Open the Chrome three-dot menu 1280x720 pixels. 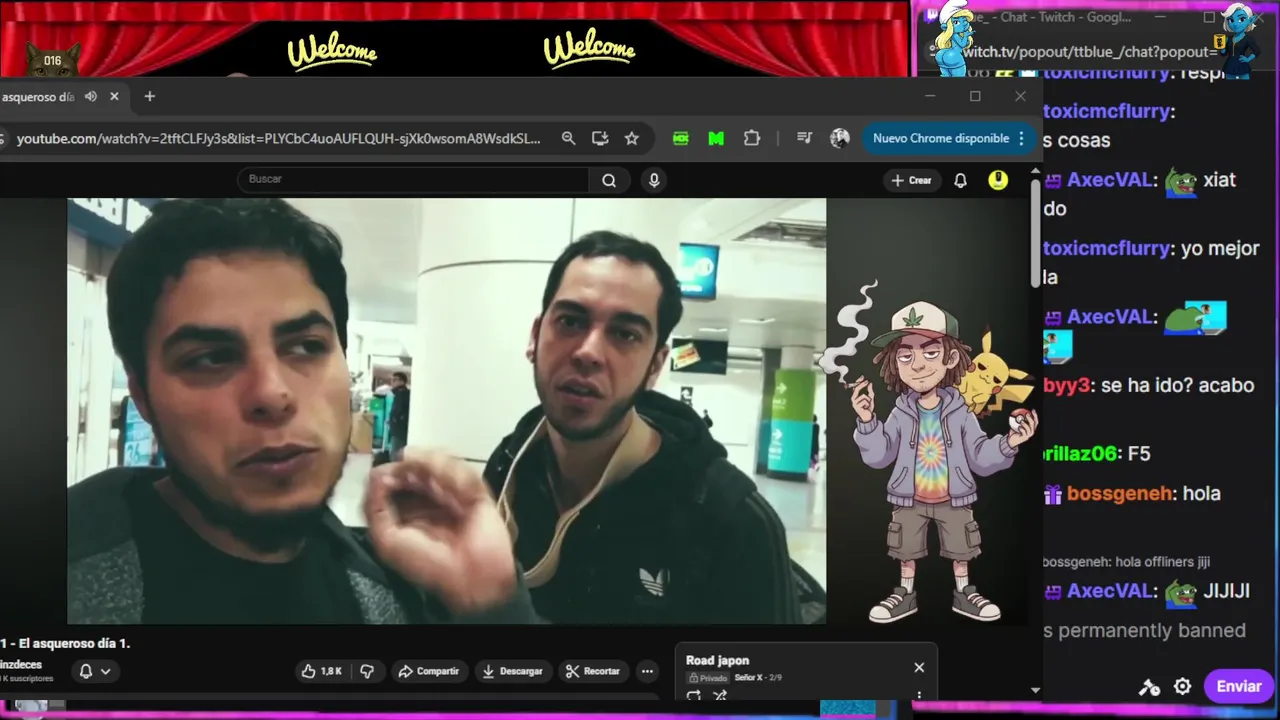click(1021, 138)
